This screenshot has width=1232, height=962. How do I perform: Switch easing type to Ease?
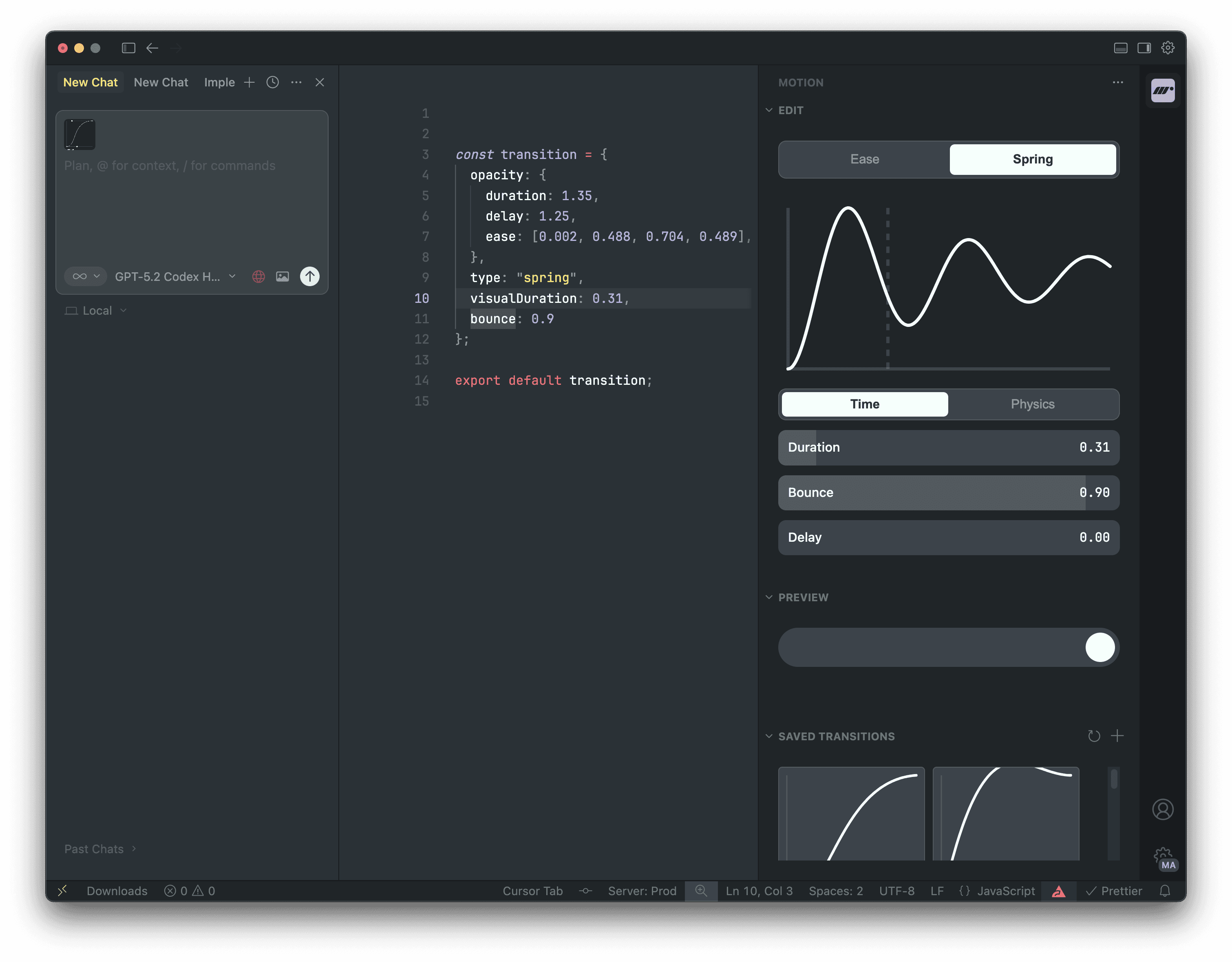click(864, 159)
